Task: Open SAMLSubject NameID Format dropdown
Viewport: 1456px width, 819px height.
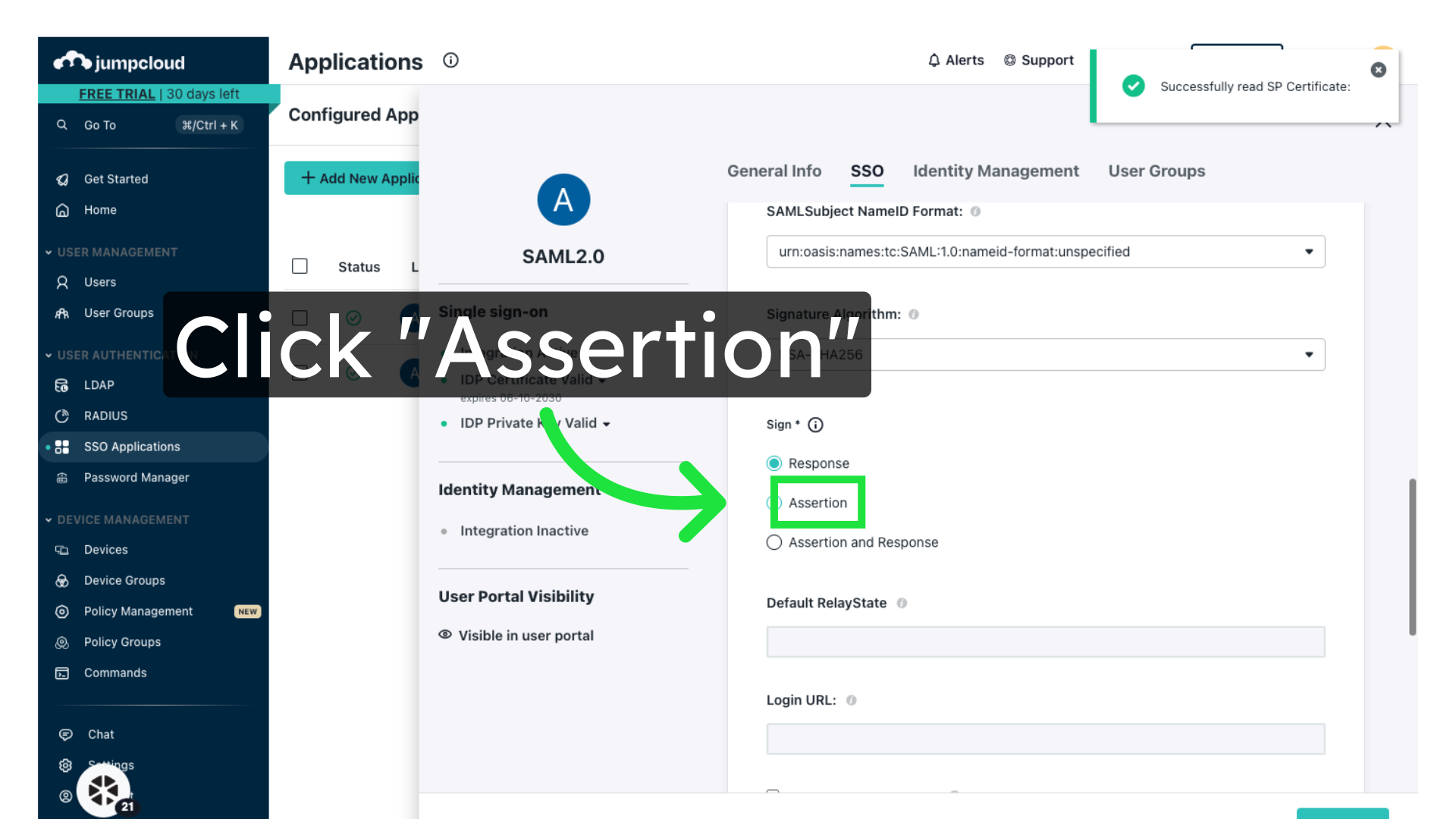Action: 1045,252
